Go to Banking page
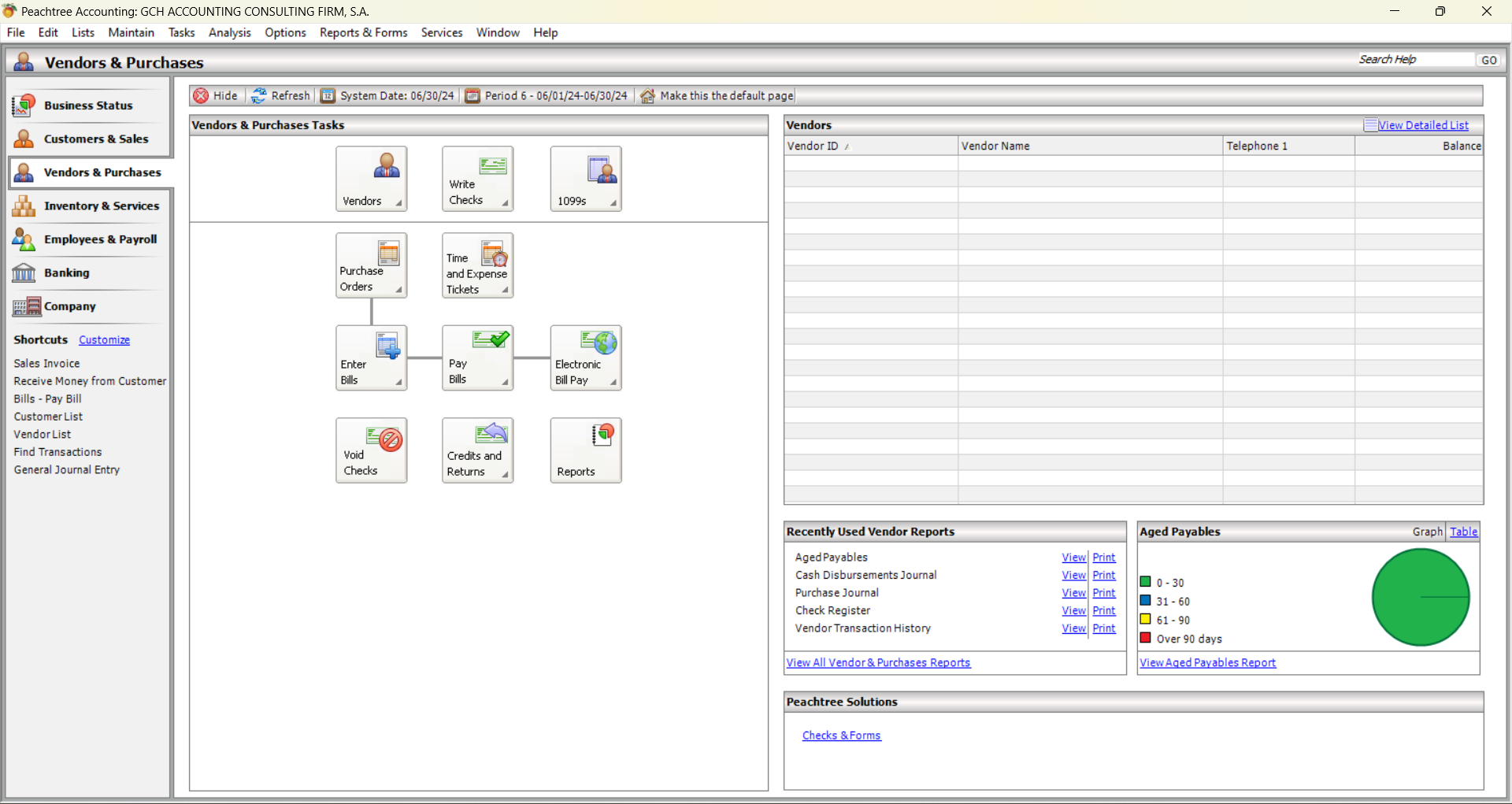Screen dimensions: 1512x804 89,272
